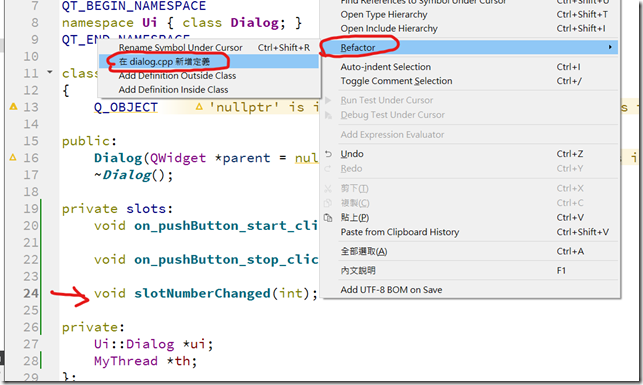Choose Redo in the context menu
The width and height of the screenshot is (643, 385).
(x=470, y=169)
